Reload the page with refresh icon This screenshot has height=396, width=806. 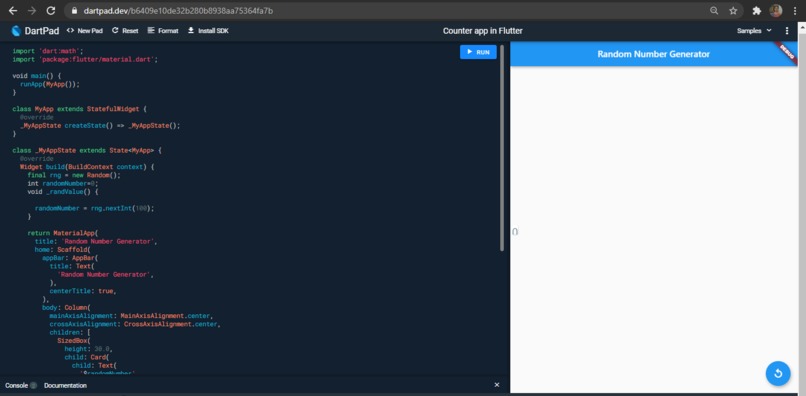pyautogui.click(x=50, y=10)
